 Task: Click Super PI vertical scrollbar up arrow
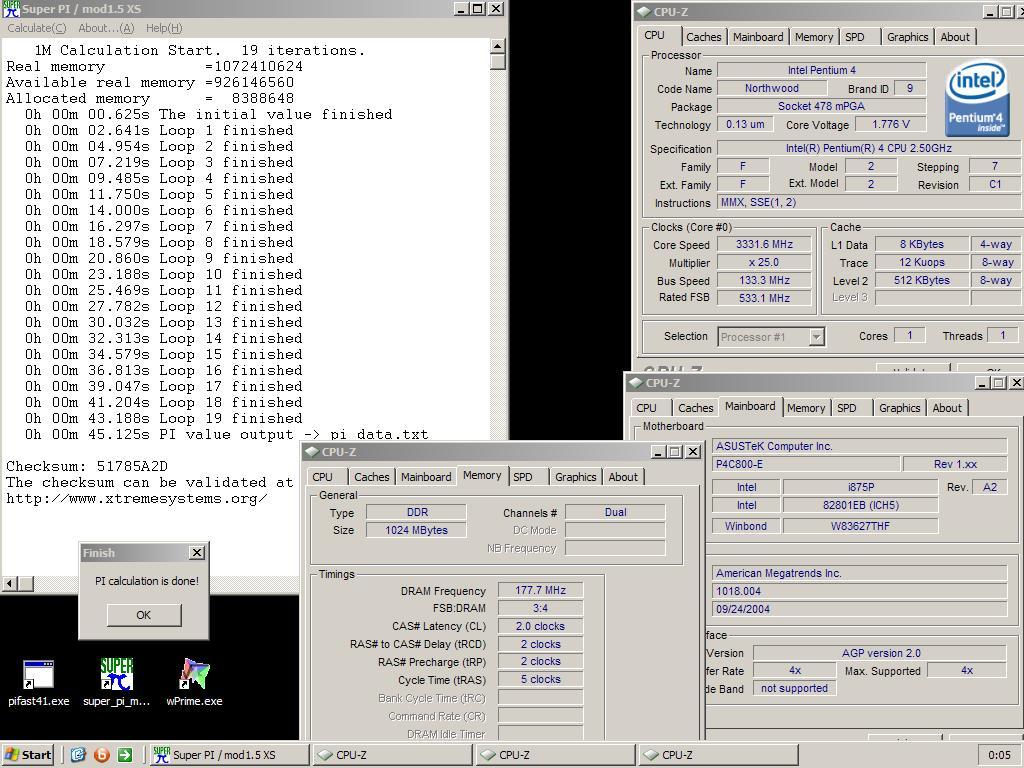click(x=498, y=46)
